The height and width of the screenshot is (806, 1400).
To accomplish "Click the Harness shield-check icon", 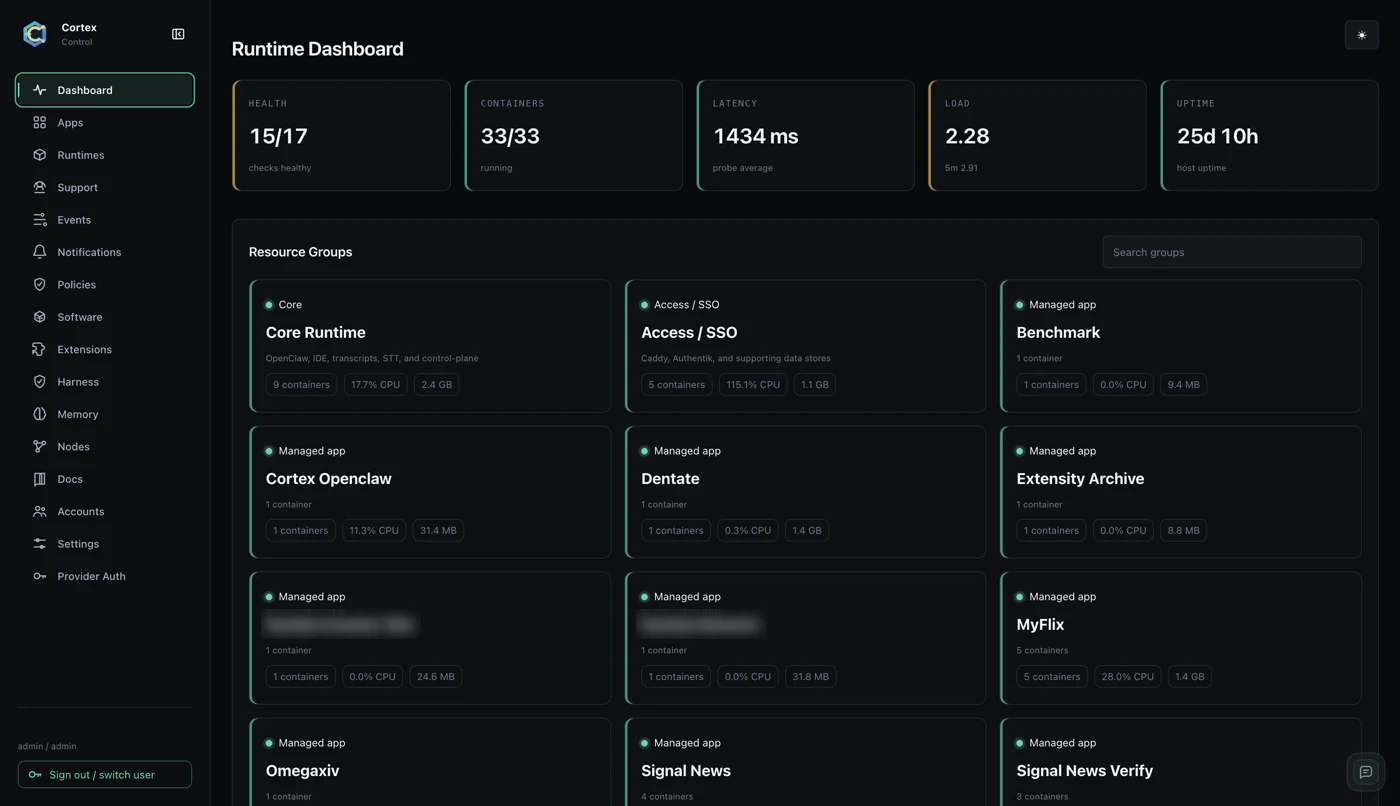I will click(x=40, y=381).
